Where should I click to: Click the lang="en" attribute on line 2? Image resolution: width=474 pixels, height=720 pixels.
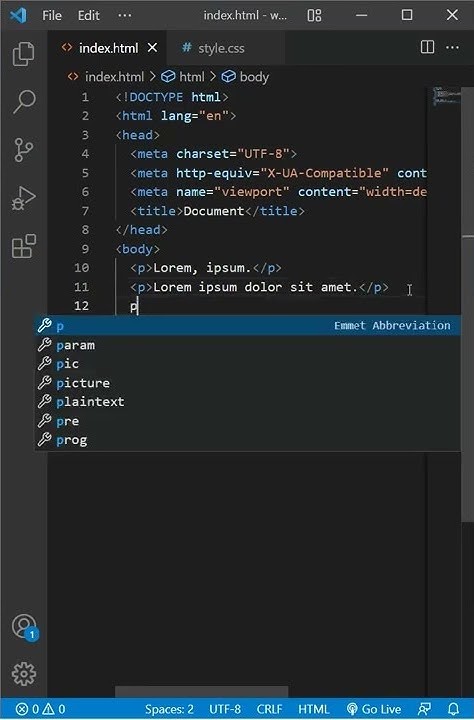coord(195,116)
